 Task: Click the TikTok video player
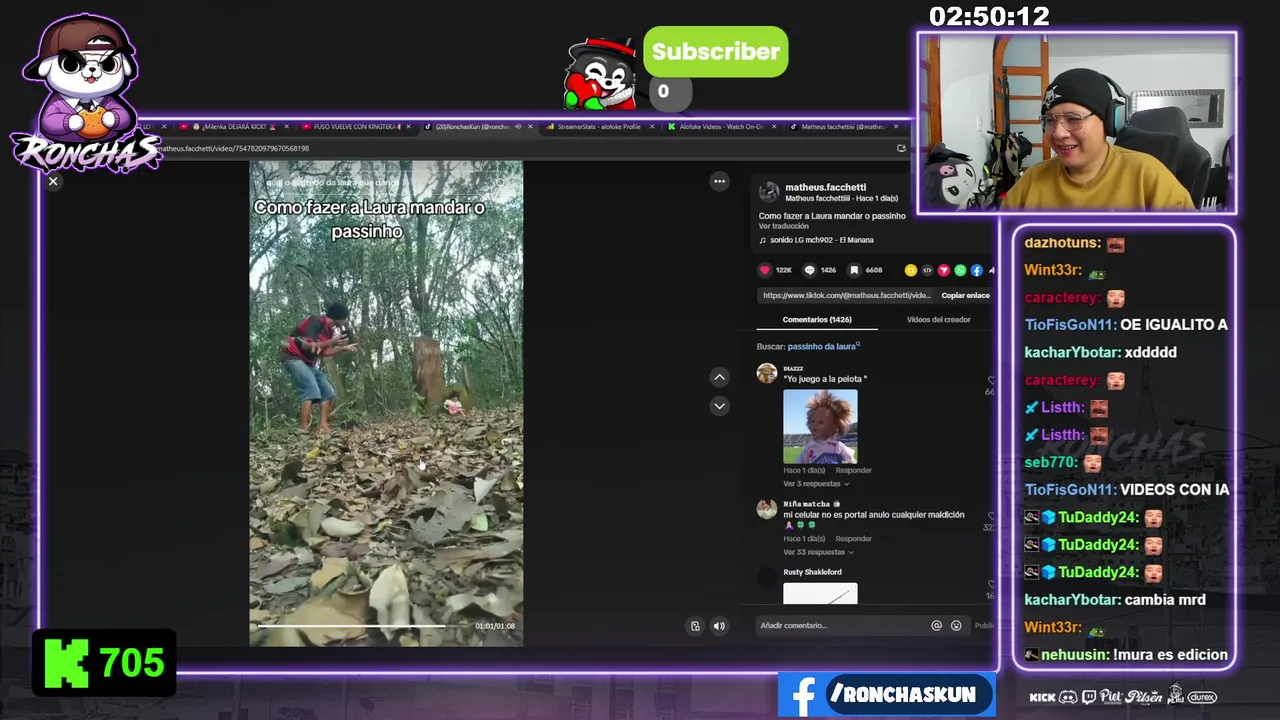click(x=386, y=403)
